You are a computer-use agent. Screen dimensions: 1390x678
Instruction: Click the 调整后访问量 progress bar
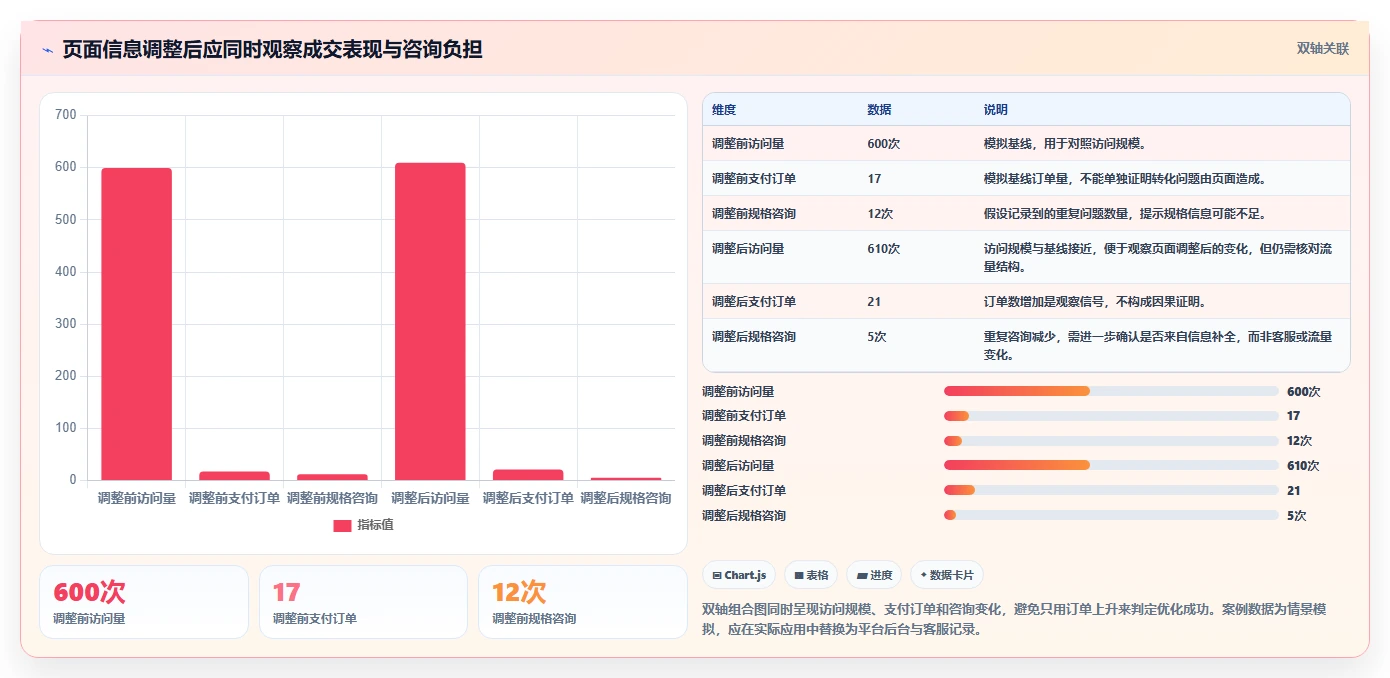(x=1111, y=466)
